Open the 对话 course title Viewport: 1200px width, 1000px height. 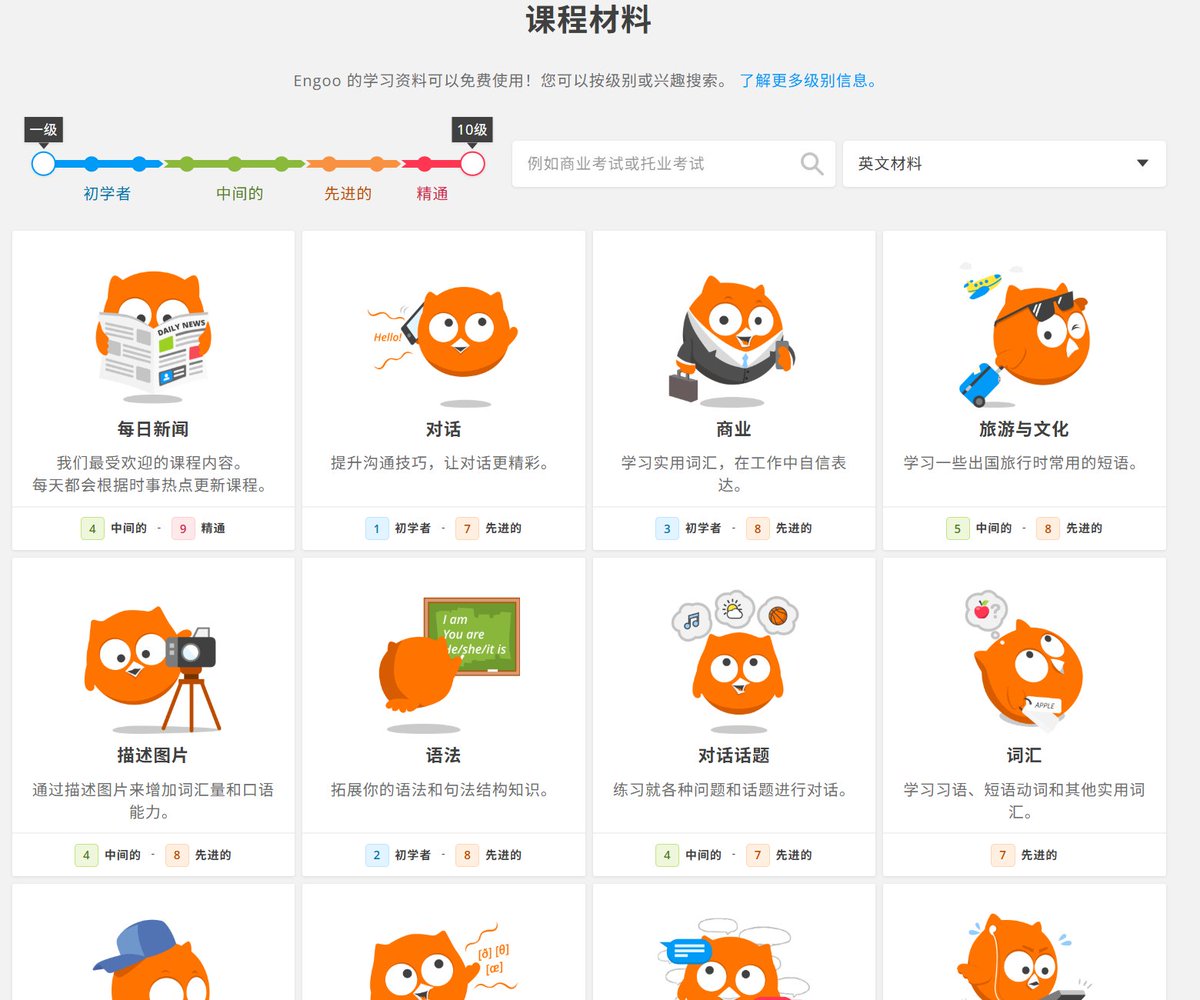click(x=443, y=429)
